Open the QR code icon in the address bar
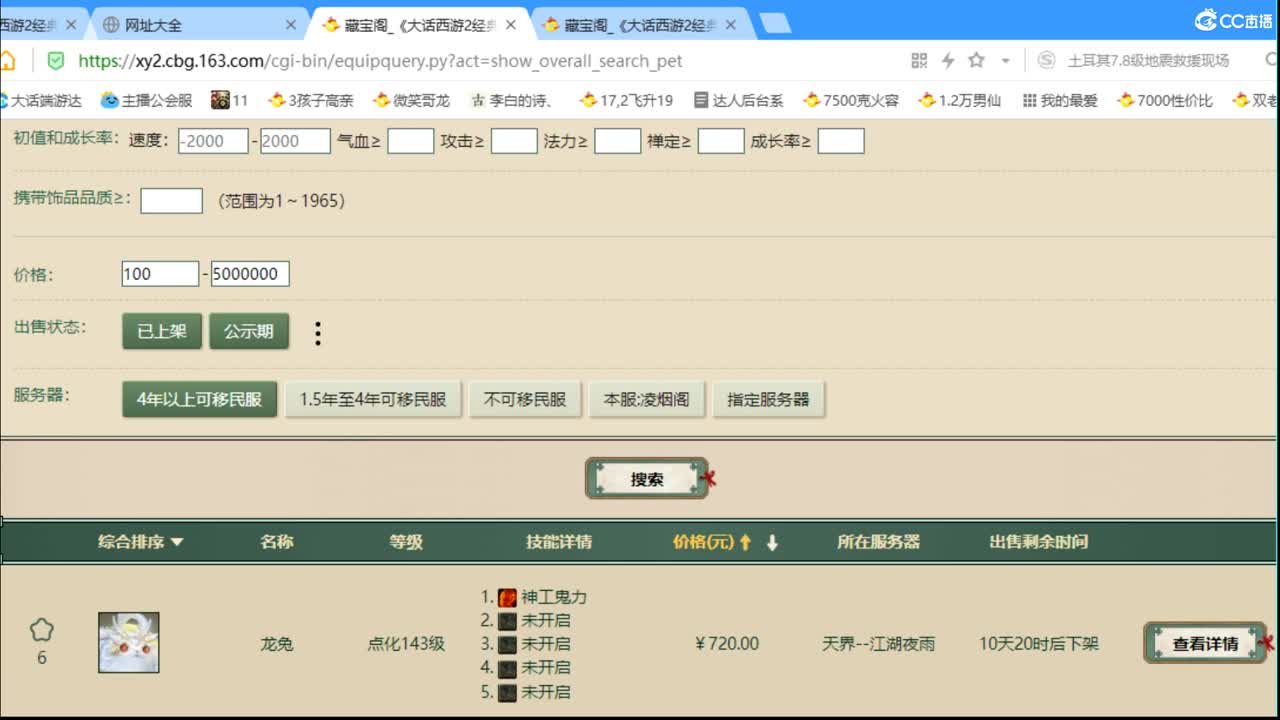1280x720 pixels. tap(919, 61)
